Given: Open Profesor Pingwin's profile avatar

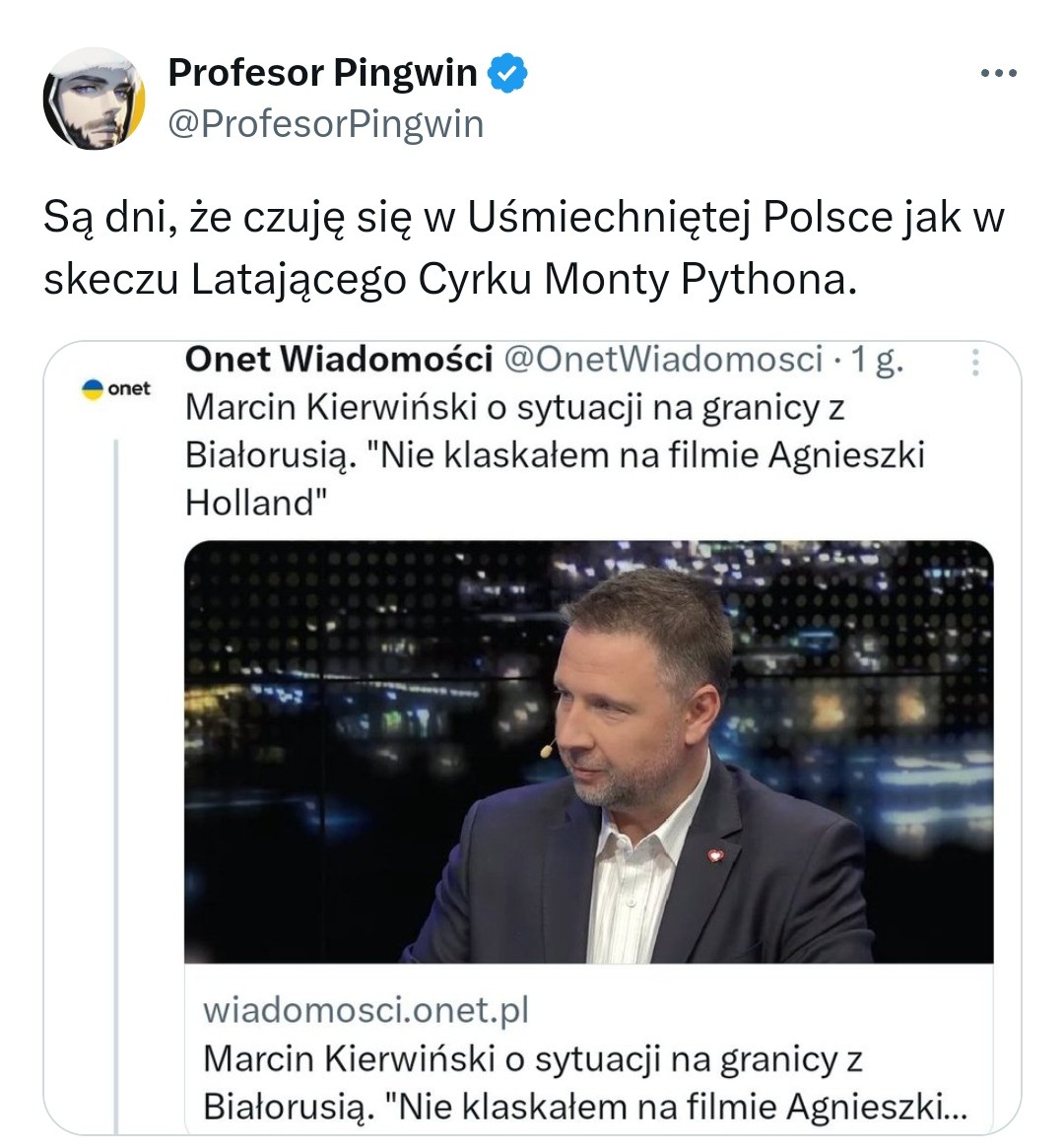Looking at the screenshot, I should pos(95,99).
